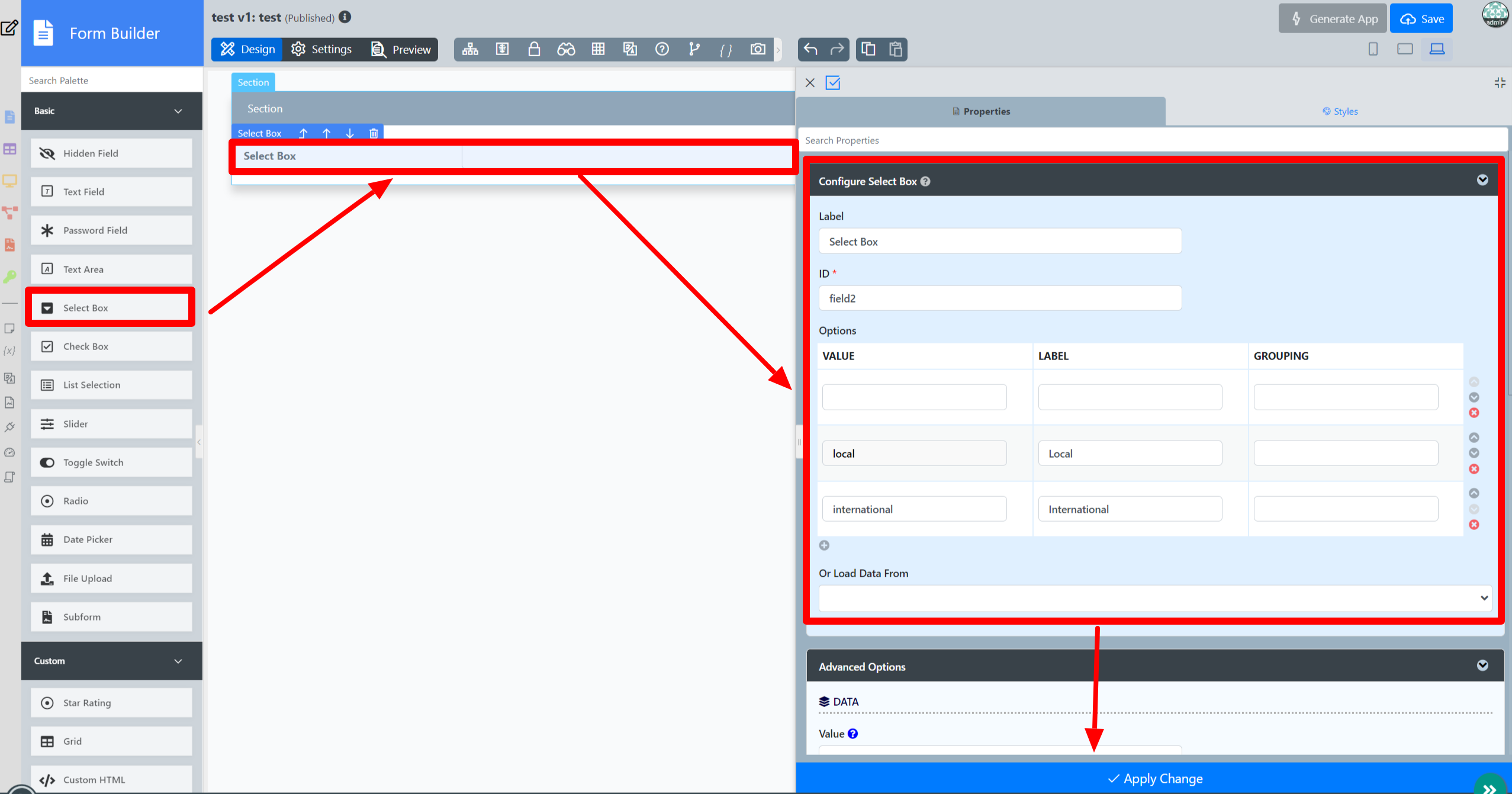
Task: Click the screenshot camera toolbar icon
Action: pos(758,49)
